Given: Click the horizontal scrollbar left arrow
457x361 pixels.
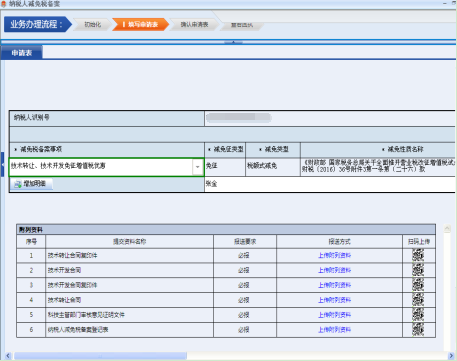Looking at the screenshot, I should pos(8,356).
